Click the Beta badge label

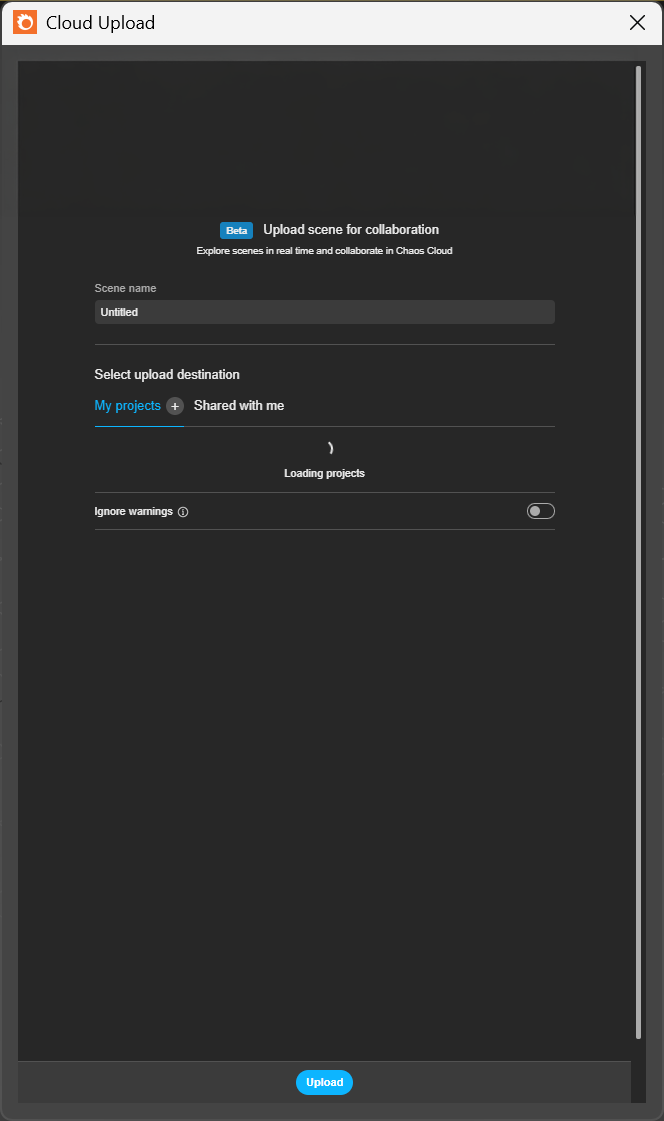237,230
